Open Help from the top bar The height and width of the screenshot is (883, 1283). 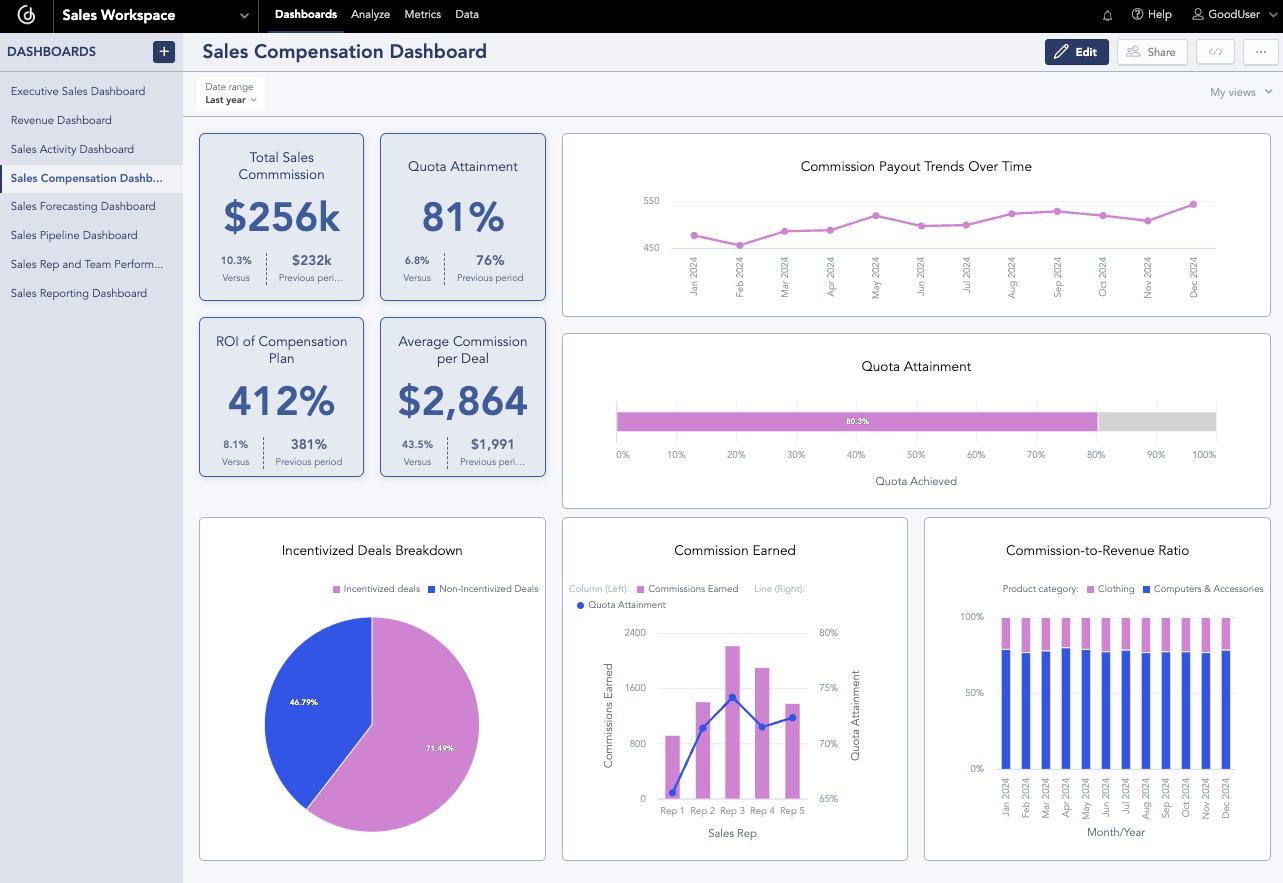pos(1151,14)
